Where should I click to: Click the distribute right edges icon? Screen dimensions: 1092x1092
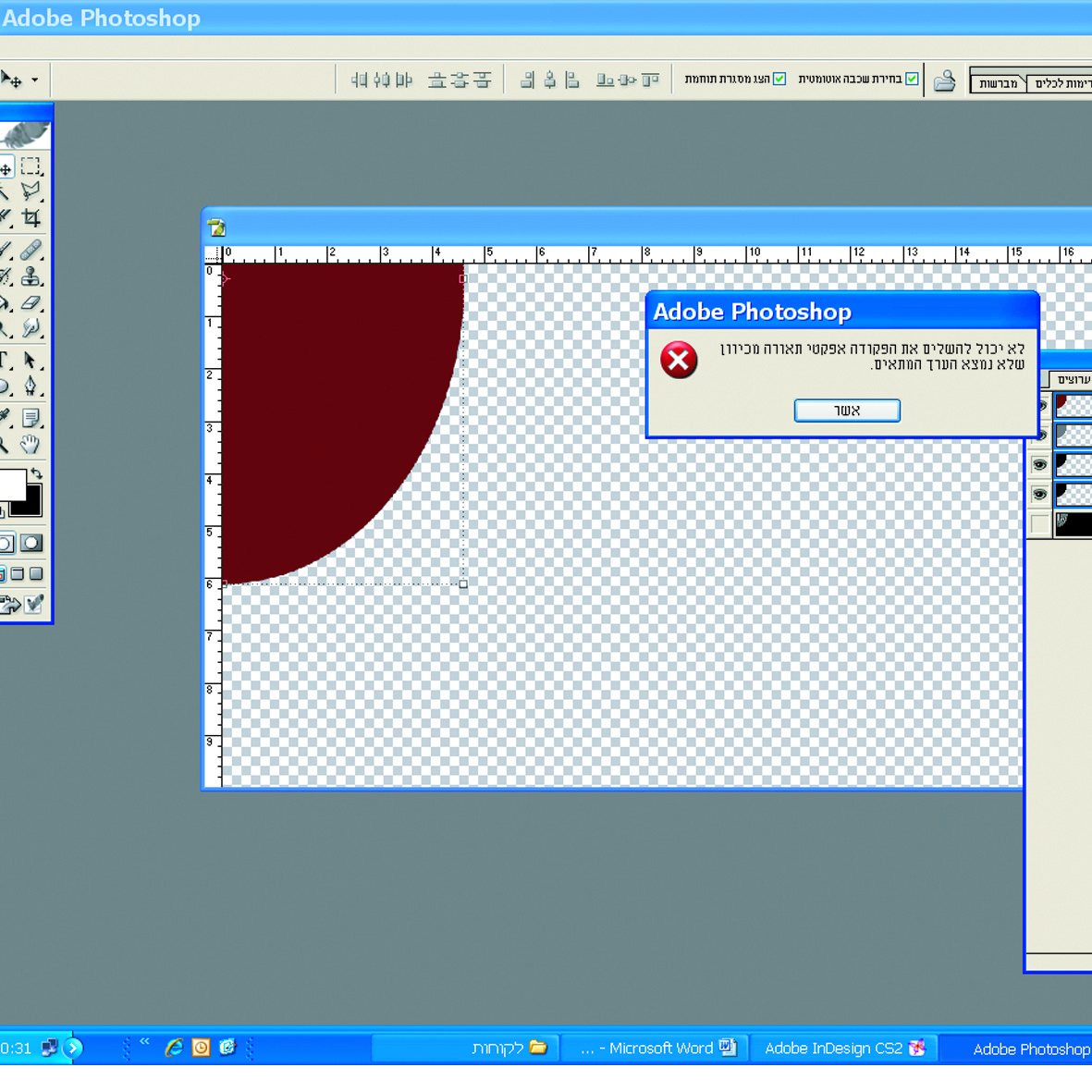[x=360, y=80]
